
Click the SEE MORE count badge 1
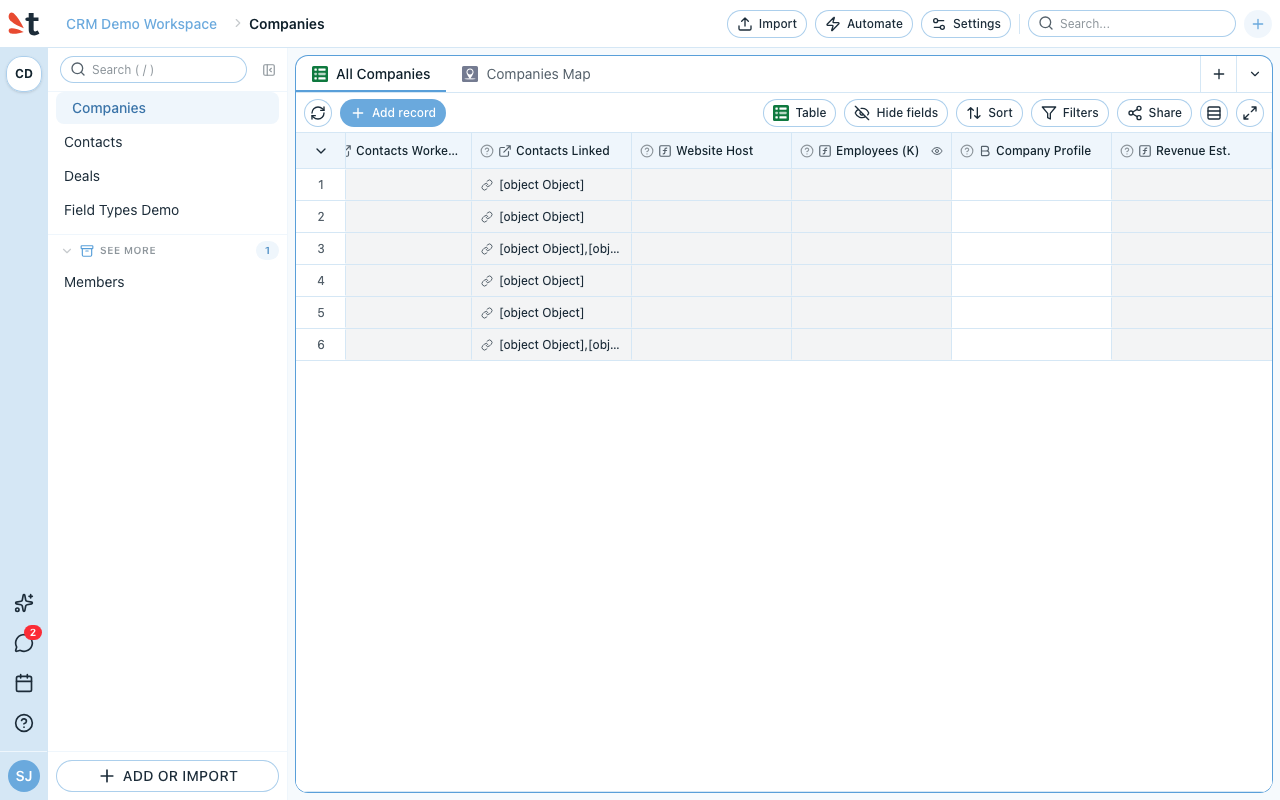click(267, 251)
